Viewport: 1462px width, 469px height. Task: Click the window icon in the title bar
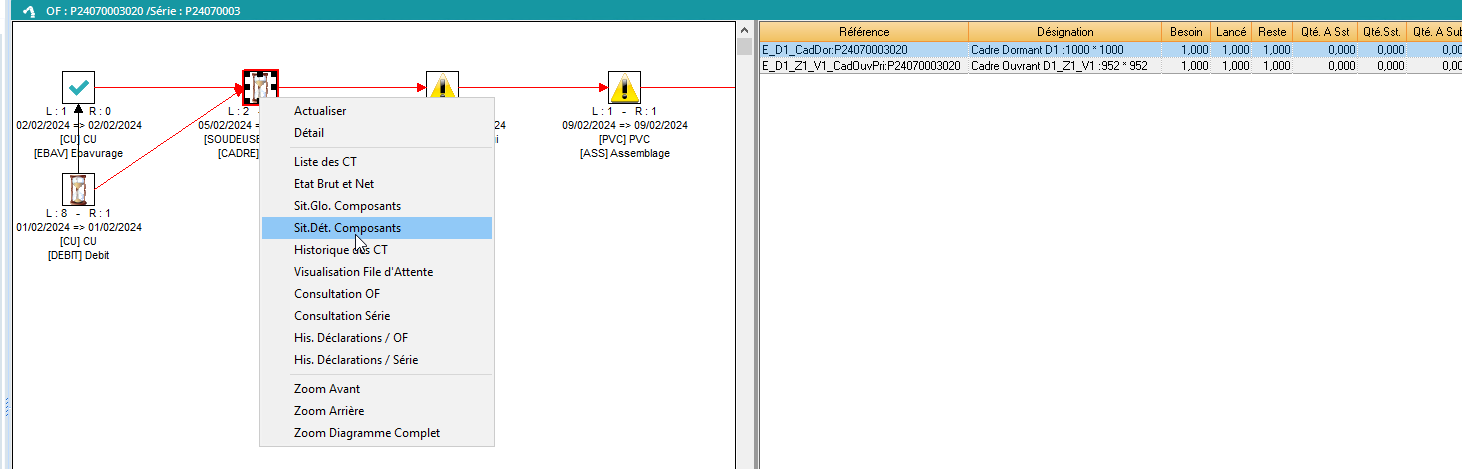pyautogui.click(x=28, y=11)
